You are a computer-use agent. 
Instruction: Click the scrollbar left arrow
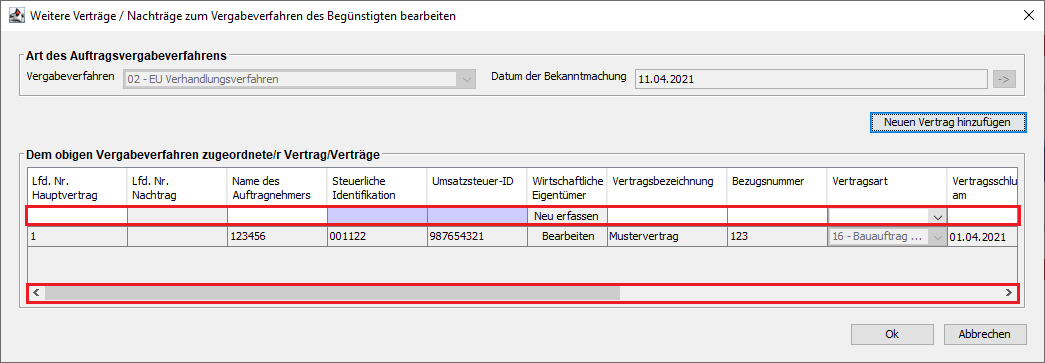pos(36,293)
